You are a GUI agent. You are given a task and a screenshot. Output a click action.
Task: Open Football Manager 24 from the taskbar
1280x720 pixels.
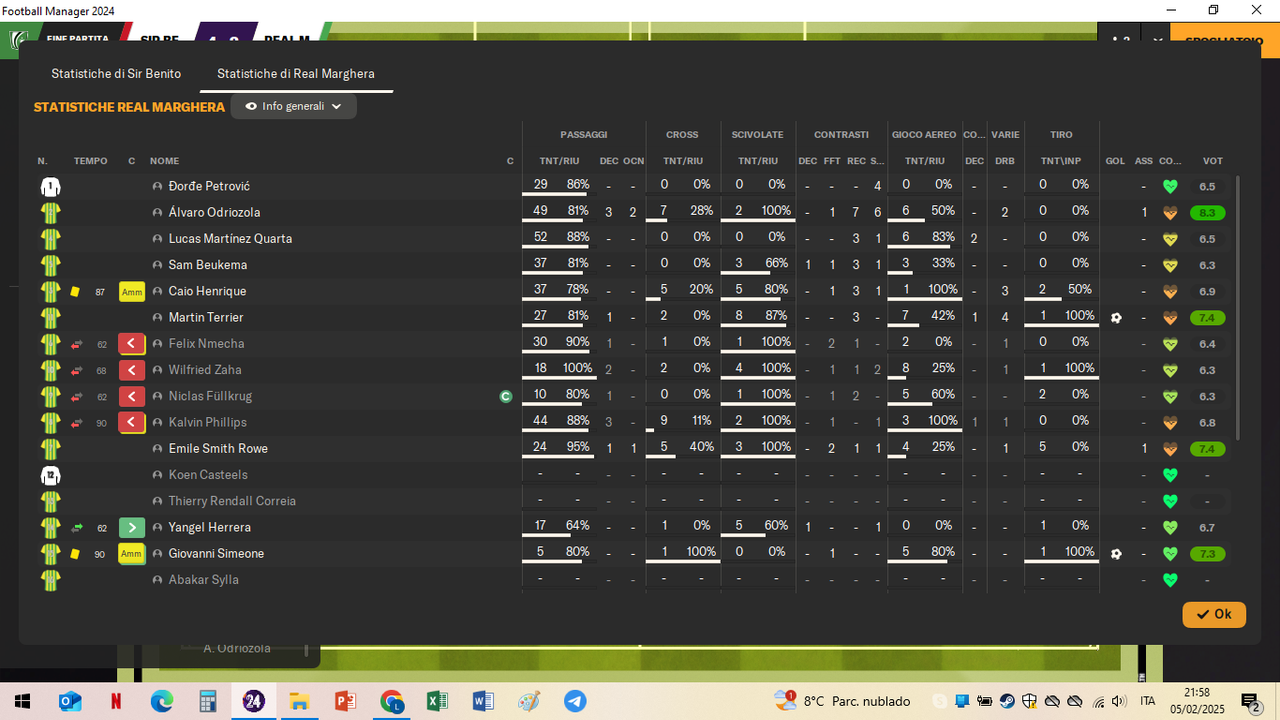point(254,701)
